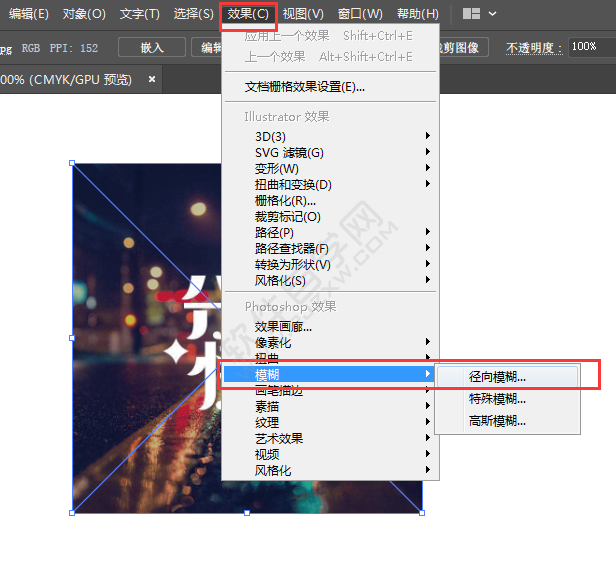Open the 文字(T) menu
The width and height of the screenshot is (616, 582).
(139, 14)
